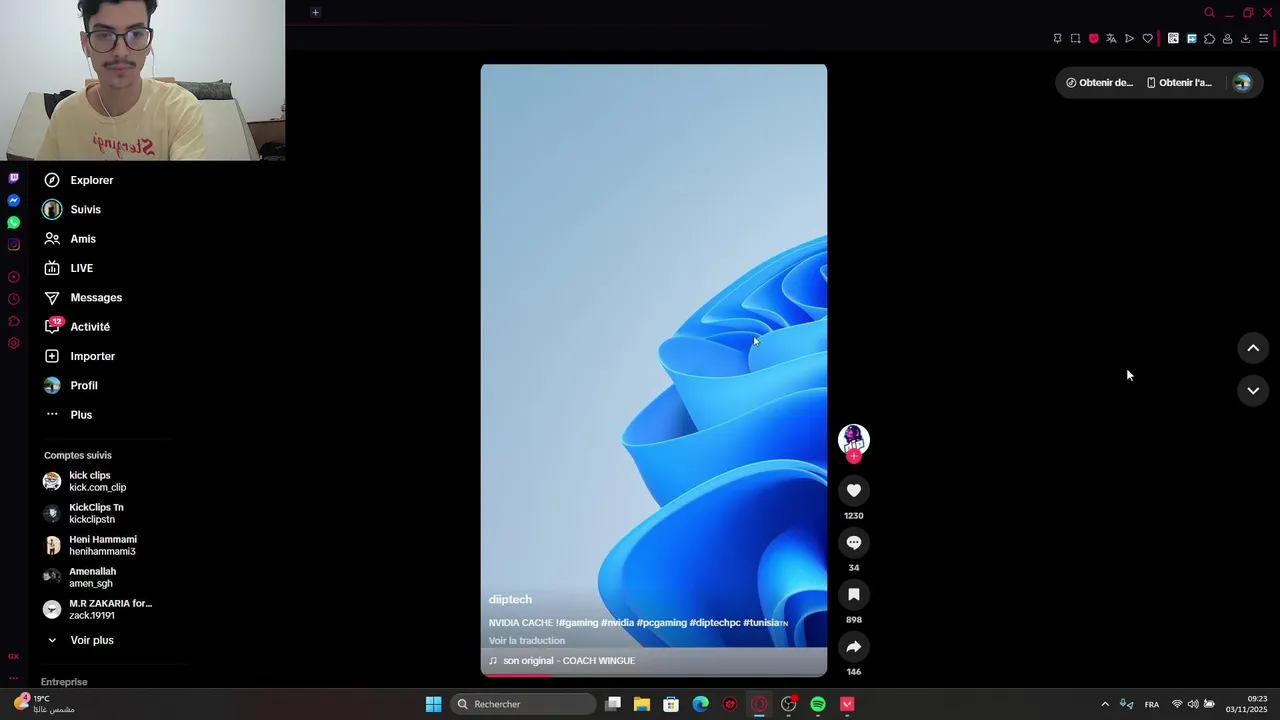This screenshot has width=1280, height=720.
Task: Open a new browser tab with plus
Action: (315, 12)
